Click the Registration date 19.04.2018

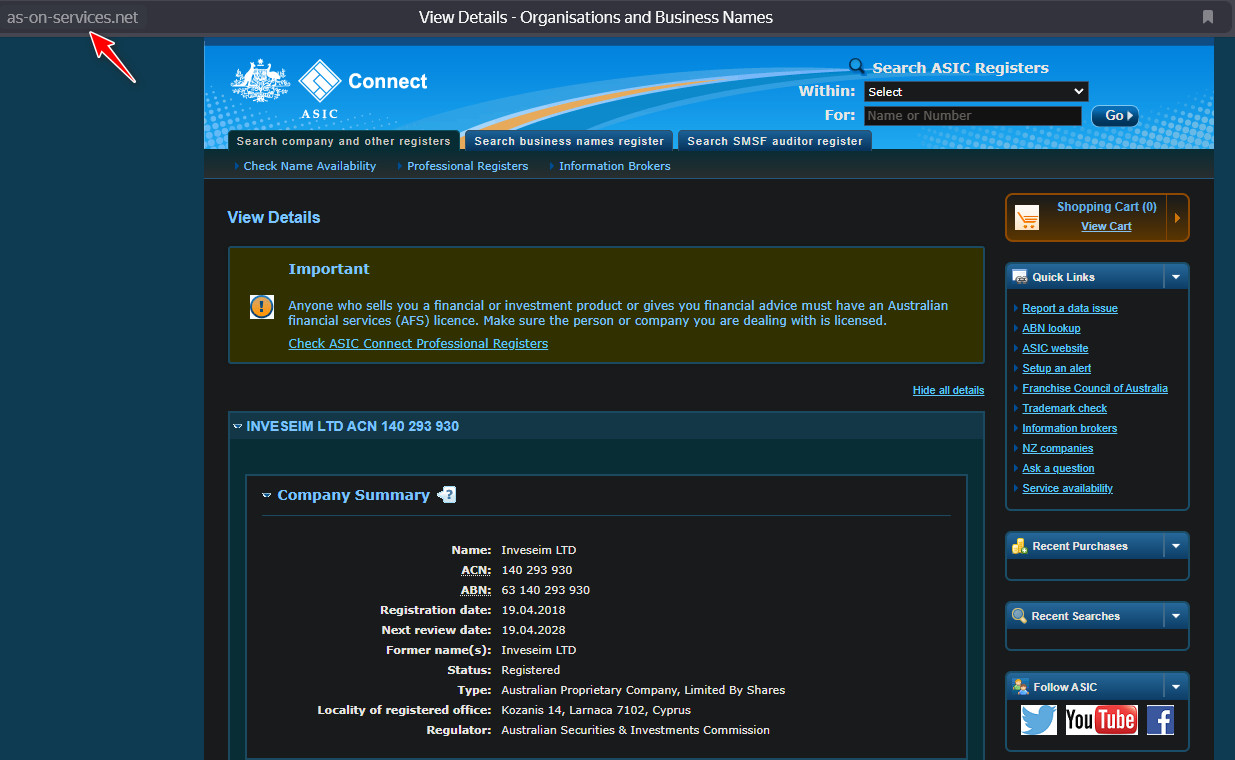click(x=533, y=610)
